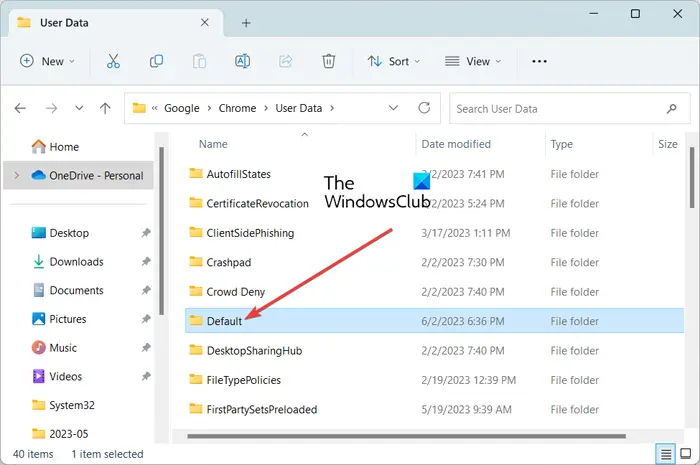Image resolution: width=700 pixels, height=465 pixels.
Task: Switch to large thumbnails view icon
Action: click(x=686, y=454)
